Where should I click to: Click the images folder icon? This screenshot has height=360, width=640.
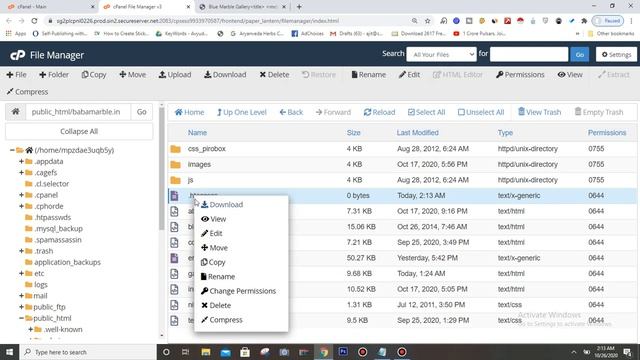[x=176, y=164]
